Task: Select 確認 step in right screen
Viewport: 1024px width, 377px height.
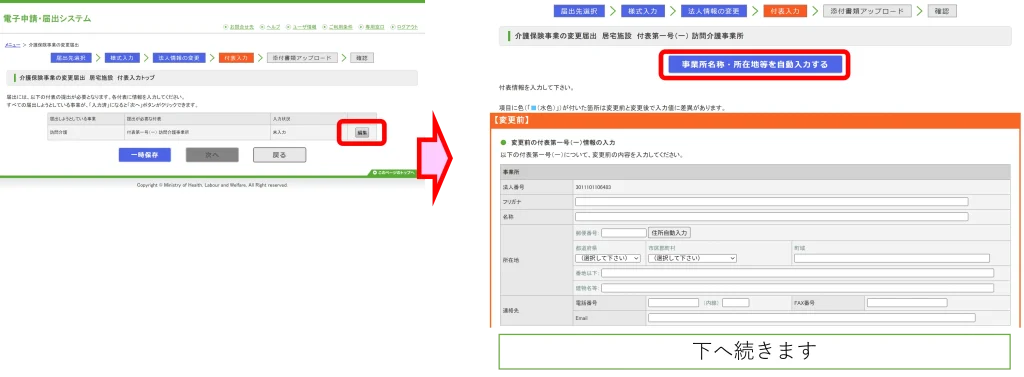Action: pos(941,11)
